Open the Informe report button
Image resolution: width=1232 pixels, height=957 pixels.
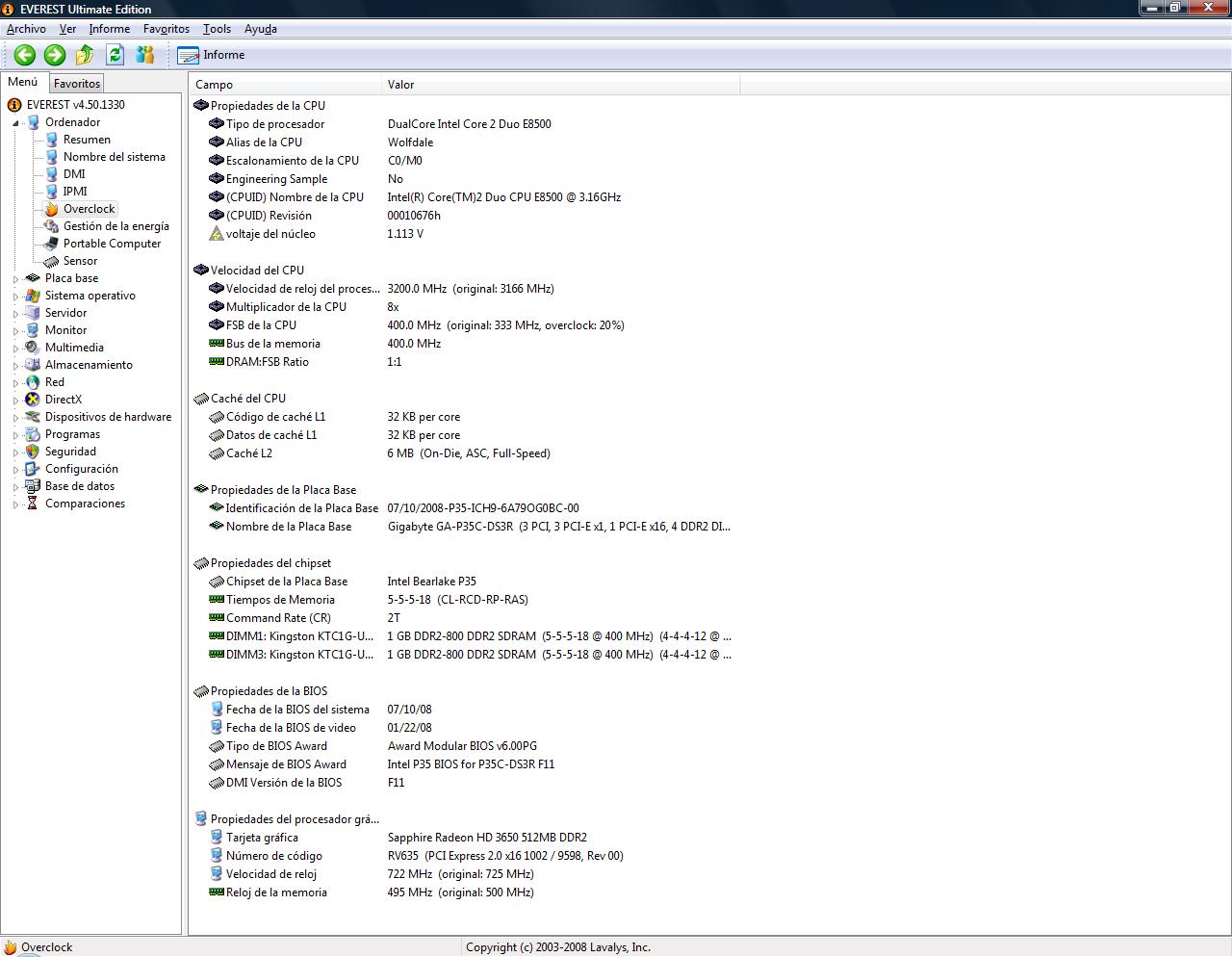(212, 55)
